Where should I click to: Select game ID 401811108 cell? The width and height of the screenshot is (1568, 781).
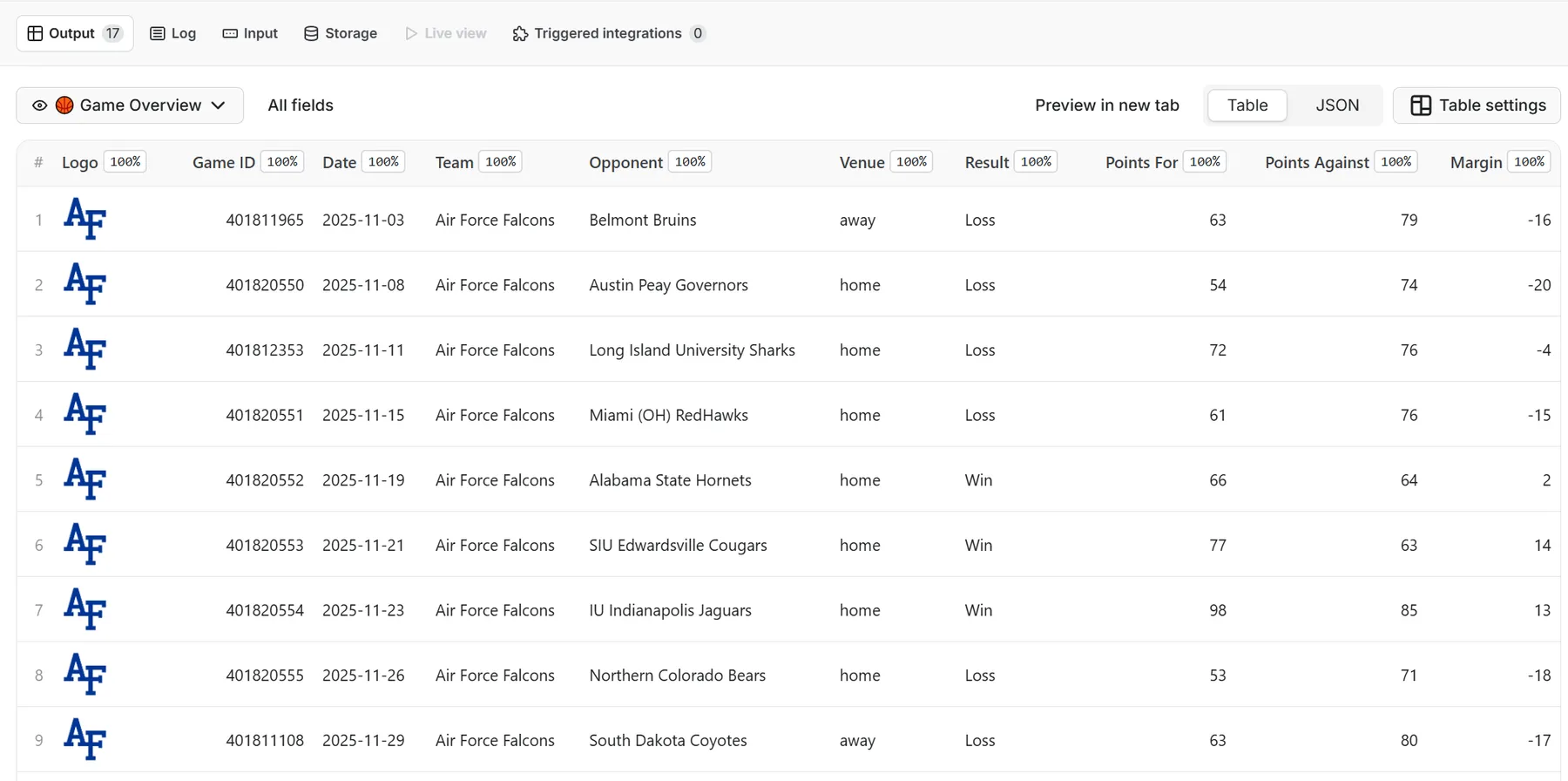point(265,740)
